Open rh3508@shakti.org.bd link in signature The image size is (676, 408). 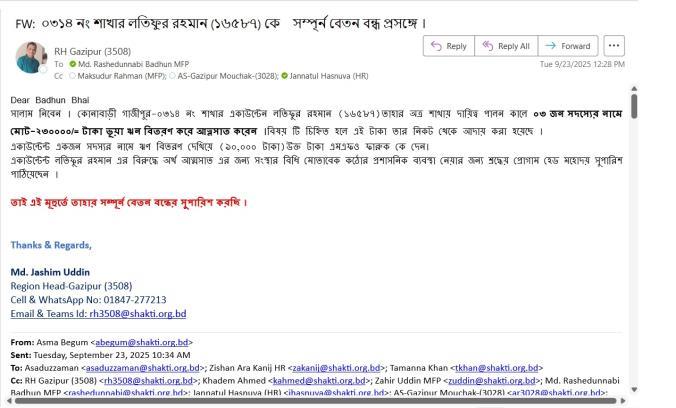(x=132, y=313)
